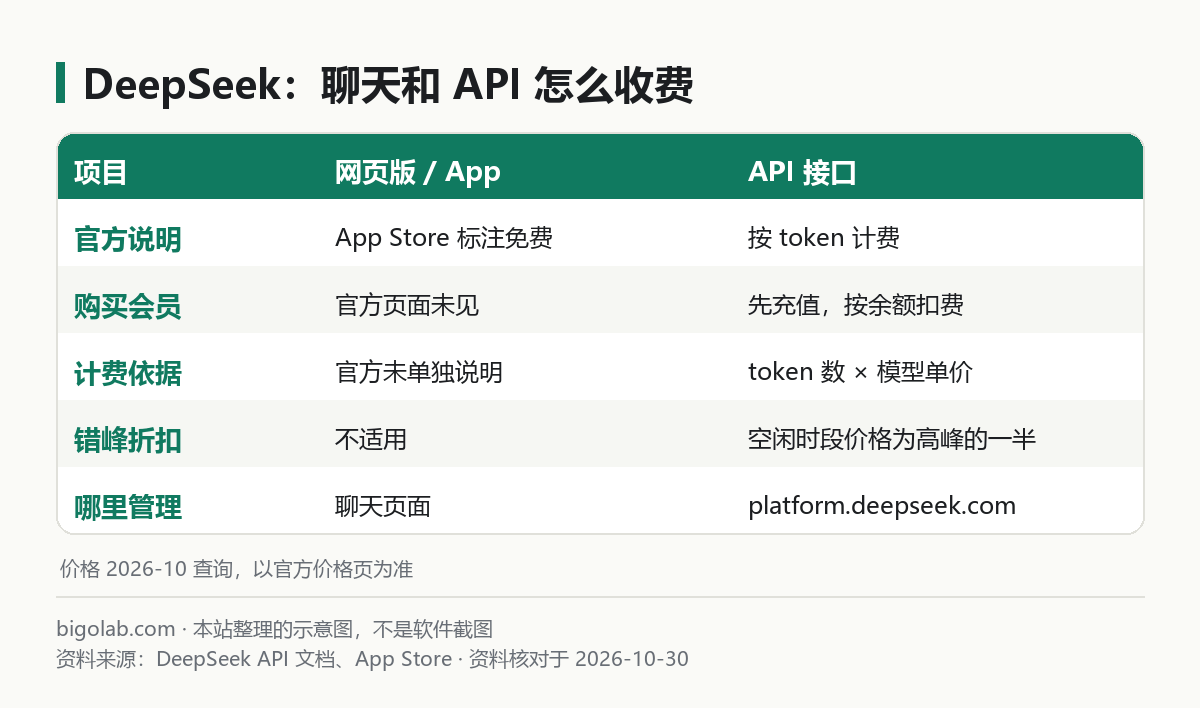Select the "购买会员" row label
This screenshot has height=708, width=1200.
pos(128,306)
